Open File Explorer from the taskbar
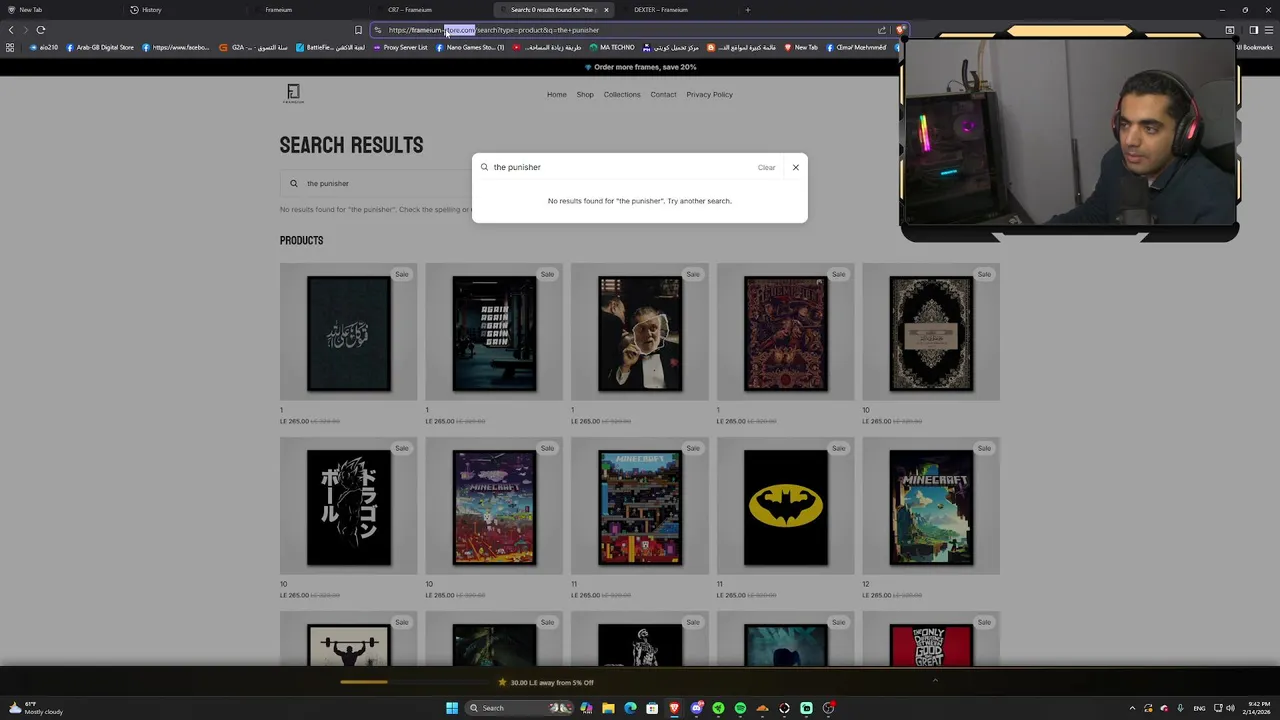 (x=608, y=708)
